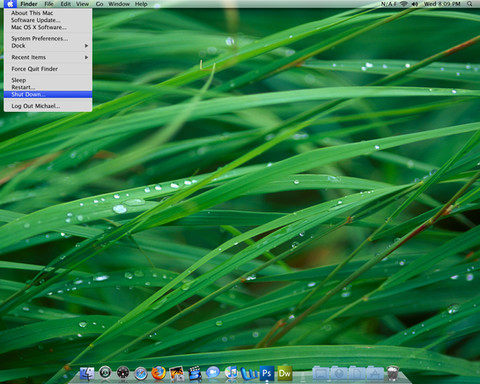The width and height of the screenshot is (480, 384).
Task: Open Photoshop (Ps) from the Dock
Action: point(266,373)
